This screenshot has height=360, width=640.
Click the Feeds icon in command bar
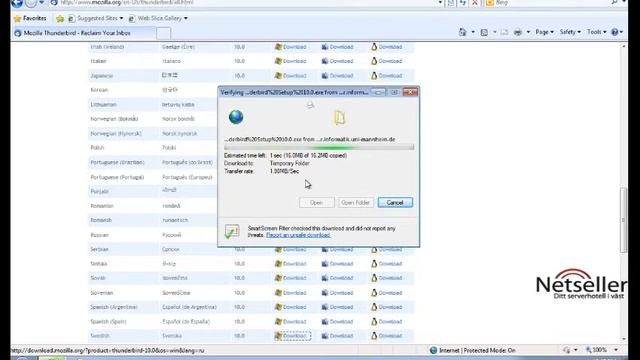[484, 32]
